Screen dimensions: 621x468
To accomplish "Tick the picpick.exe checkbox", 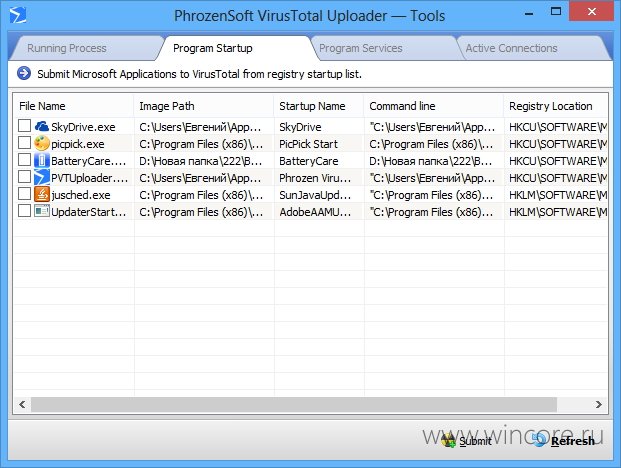I will 24,143.
